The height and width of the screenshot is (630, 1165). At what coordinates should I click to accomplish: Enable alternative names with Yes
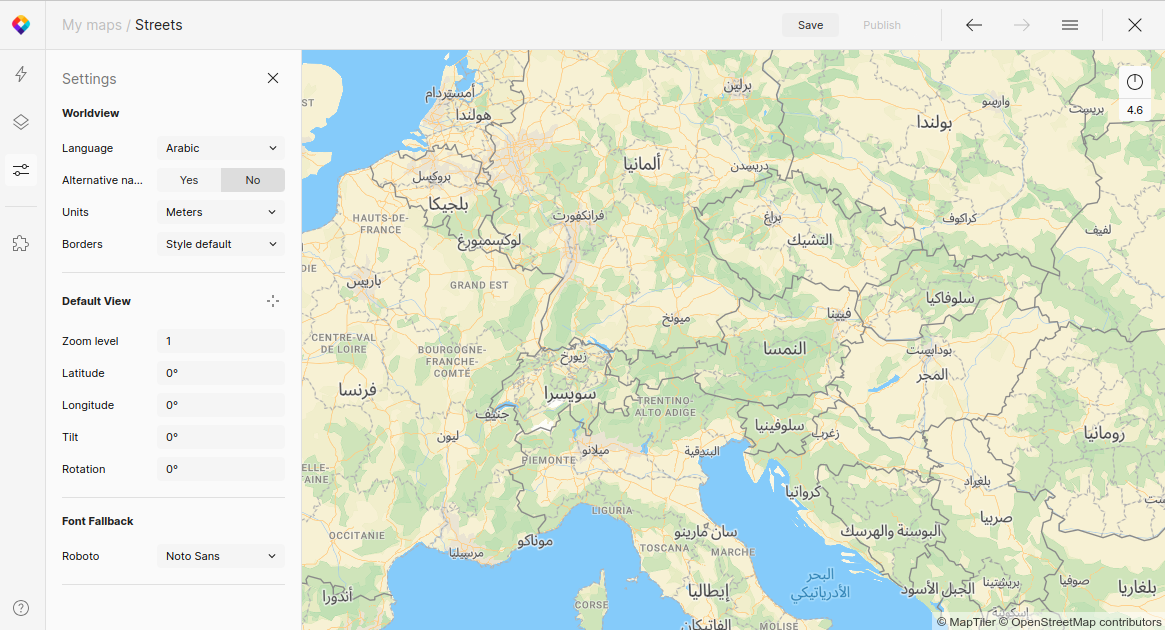click(189, 180)
